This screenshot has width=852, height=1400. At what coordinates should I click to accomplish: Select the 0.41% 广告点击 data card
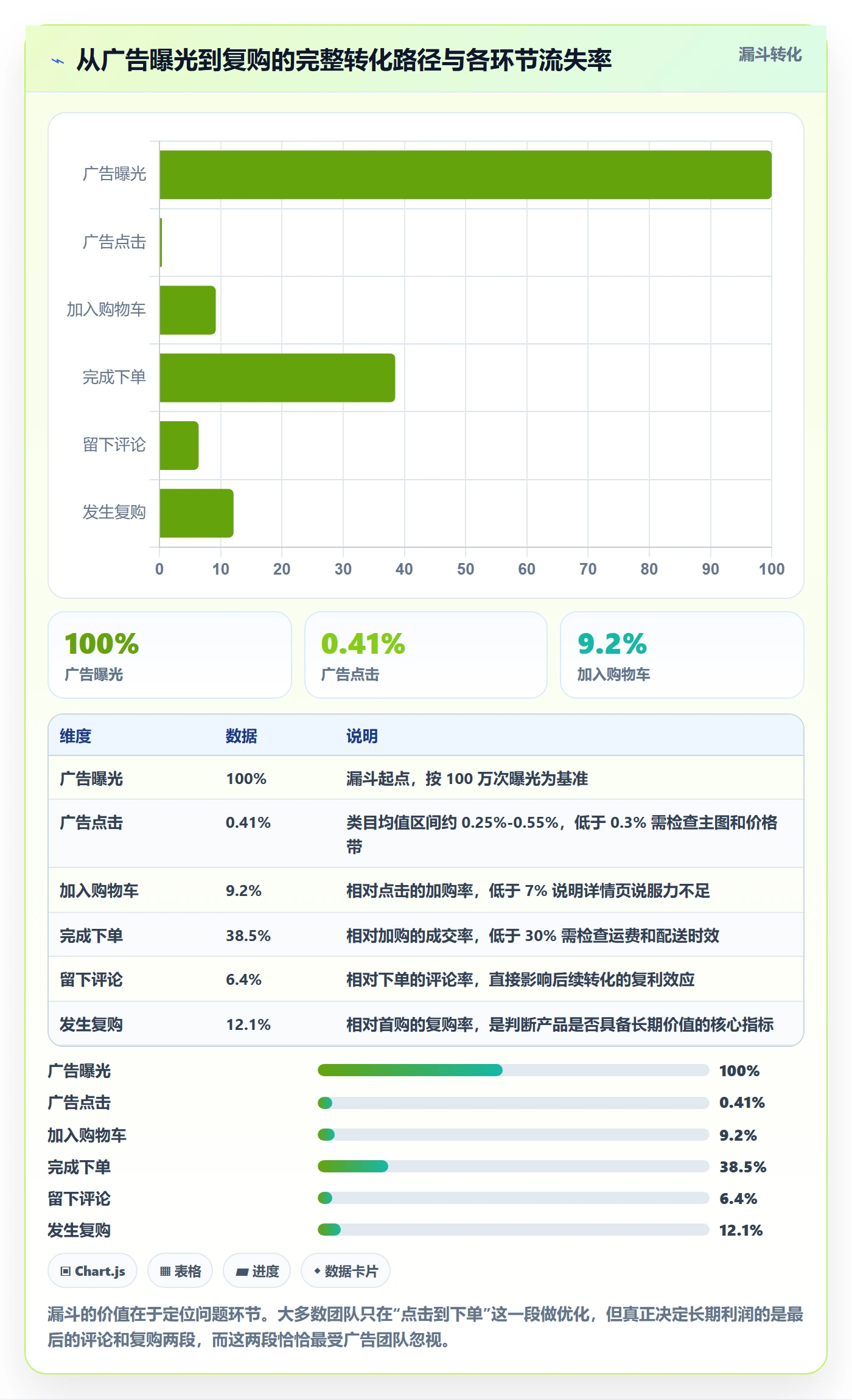(x=426, y=655)
